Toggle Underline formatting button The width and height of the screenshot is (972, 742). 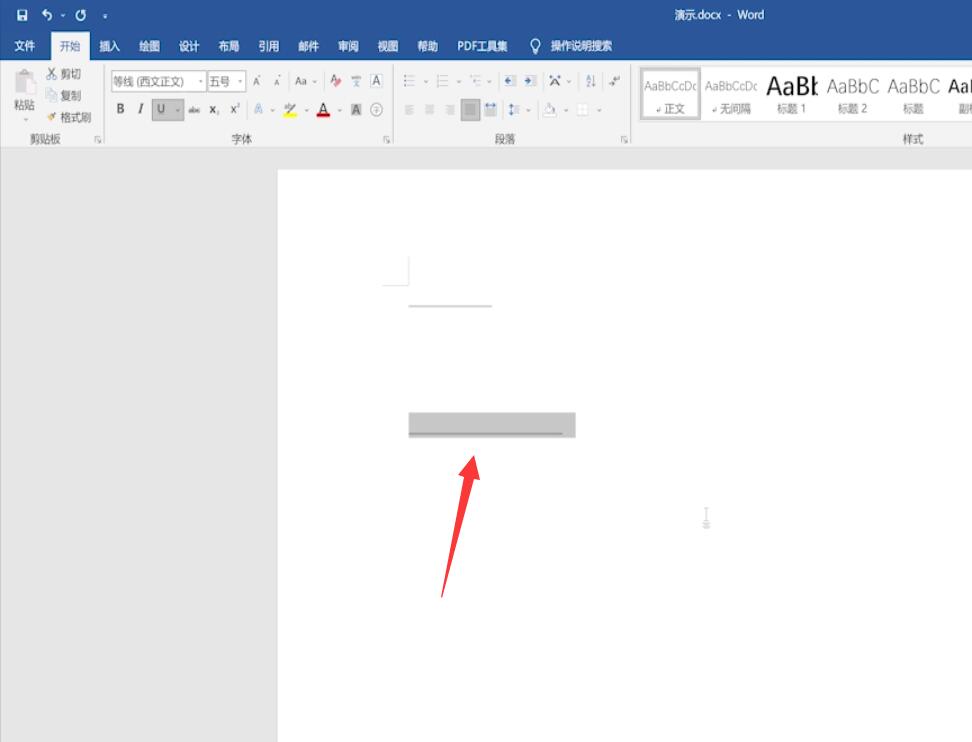point(161,109)
